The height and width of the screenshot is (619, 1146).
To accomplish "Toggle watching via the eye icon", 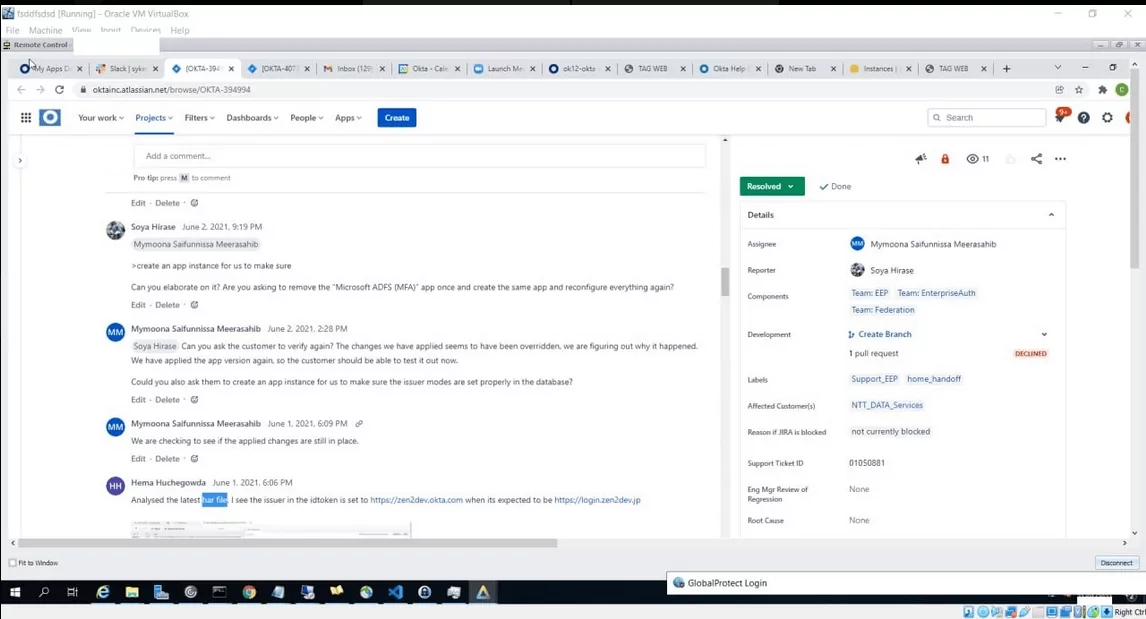I will pyautogui.click(x=971, y=158).
